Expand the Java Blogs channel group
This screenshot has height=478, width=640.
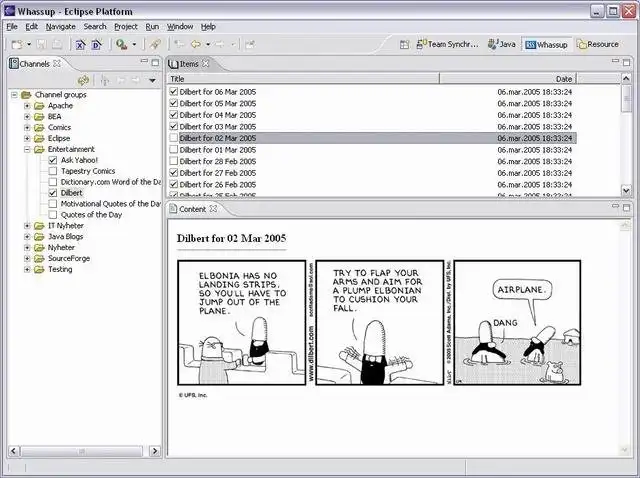click(27, 237)
